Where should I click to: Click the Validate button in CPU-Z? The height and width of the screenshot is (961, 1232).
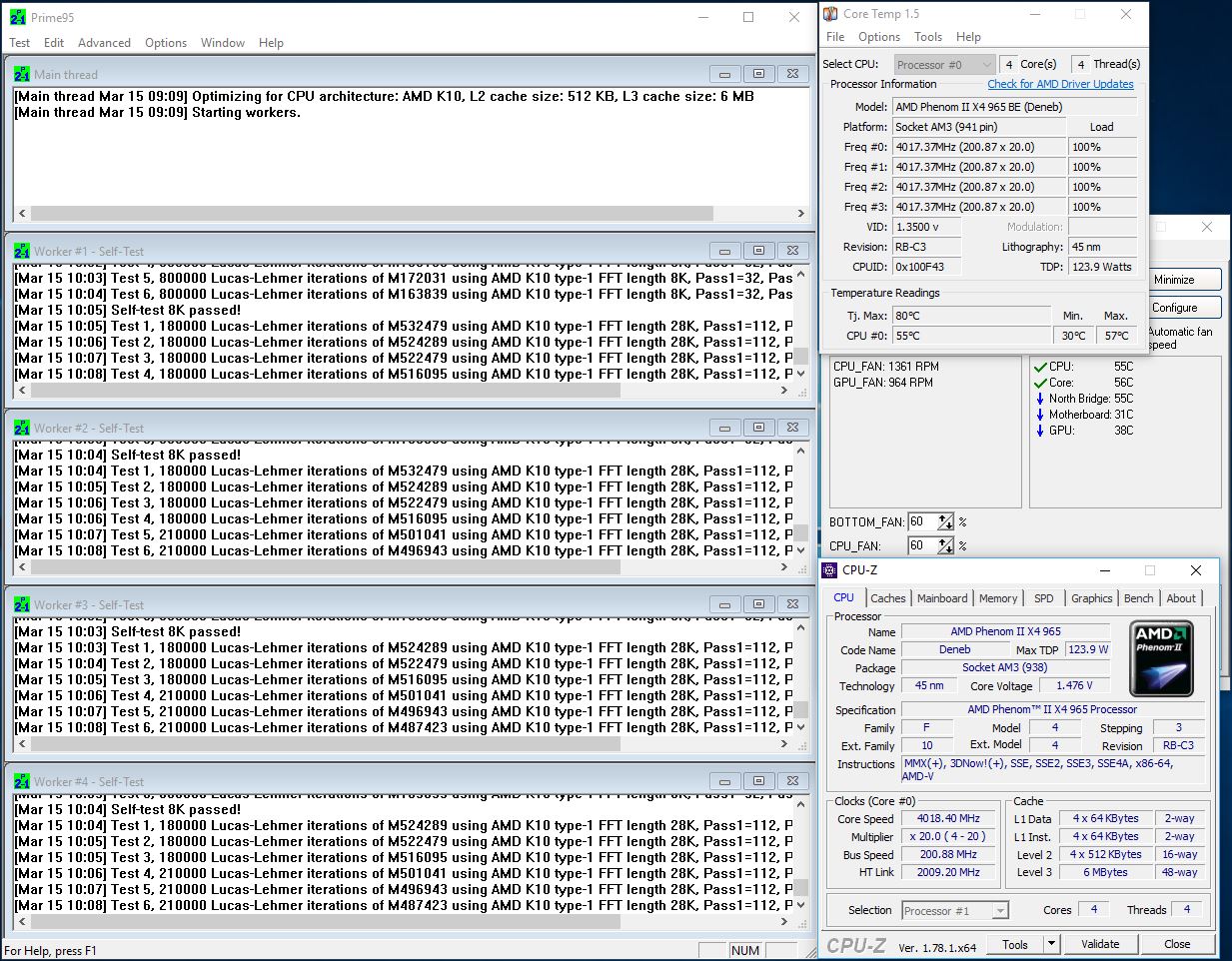pos(1100,944)
